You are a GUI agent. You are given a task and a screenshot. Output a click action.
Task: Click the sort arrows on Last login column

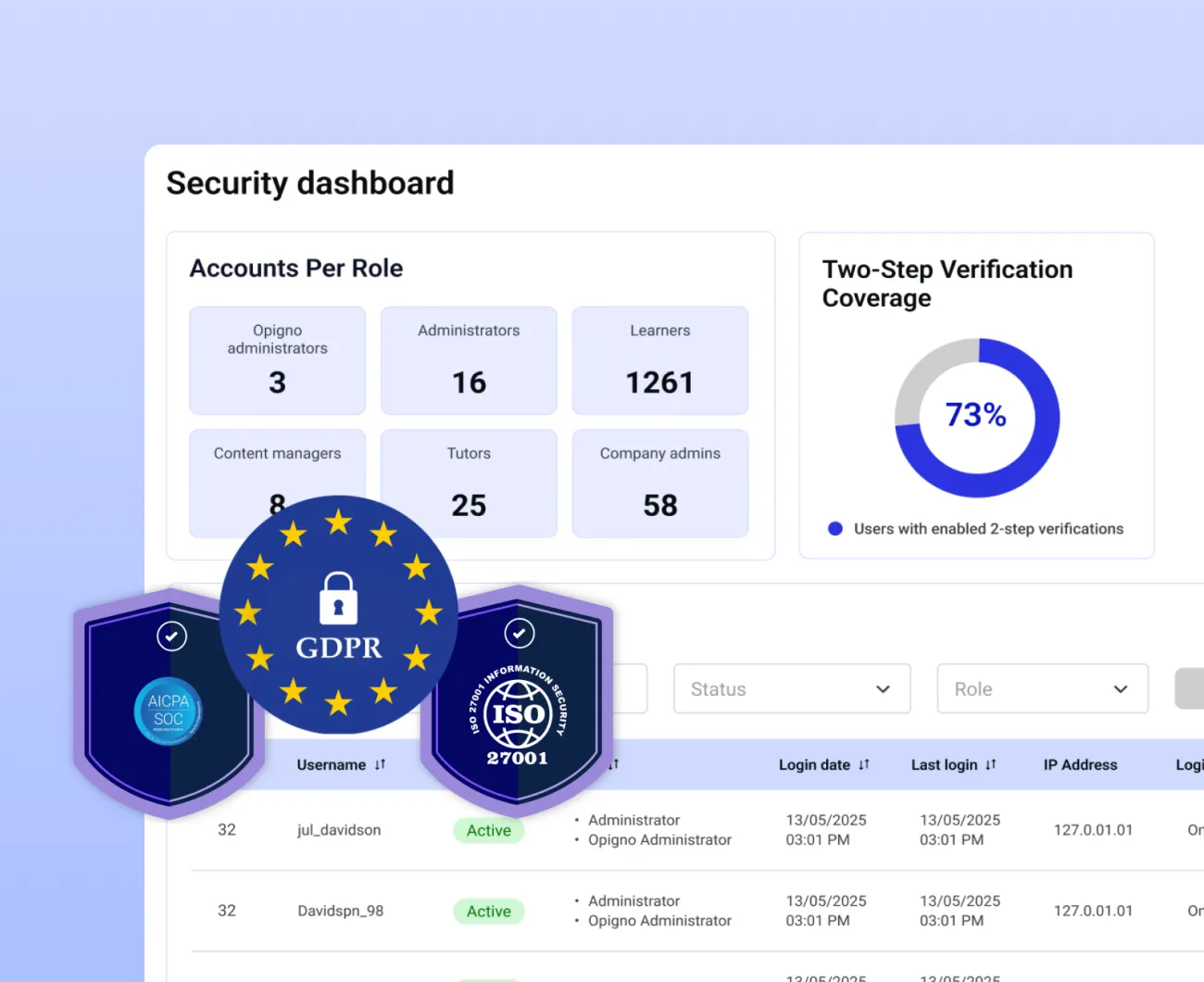pyautogui.click(x=992, y=764)
